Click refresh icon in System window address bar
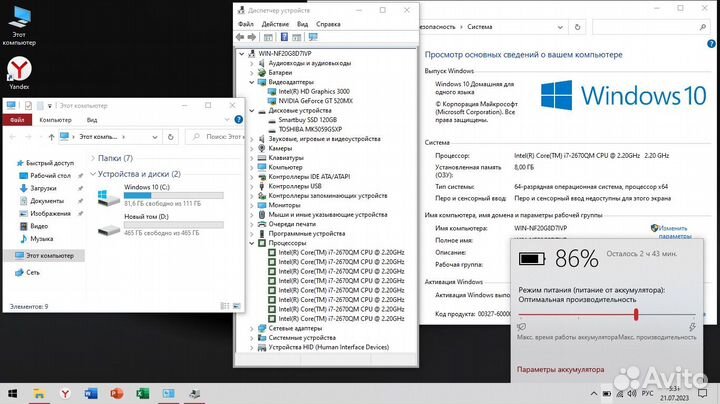 point(577,27)
